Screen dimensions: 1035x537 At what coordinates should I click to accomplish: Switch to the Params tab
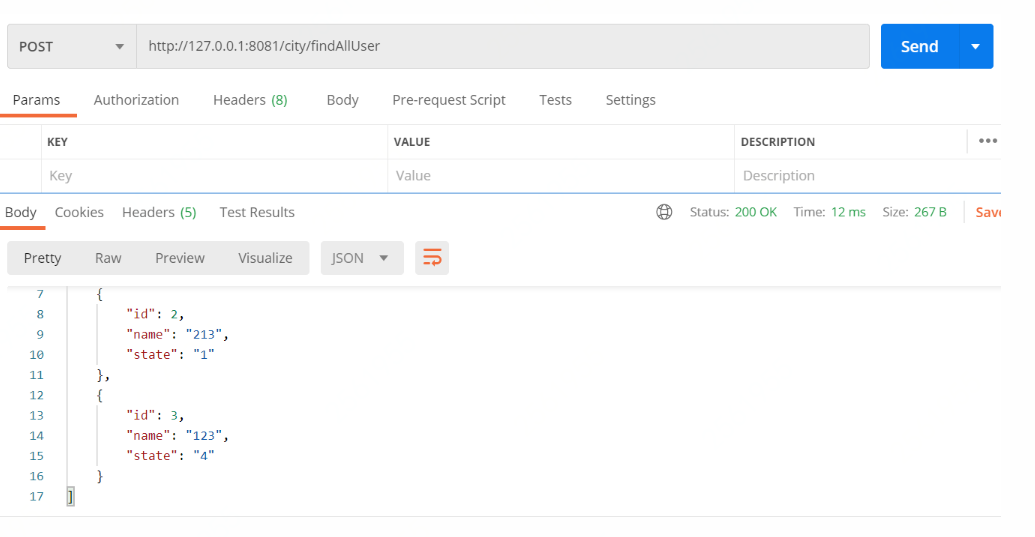point(36,100)
